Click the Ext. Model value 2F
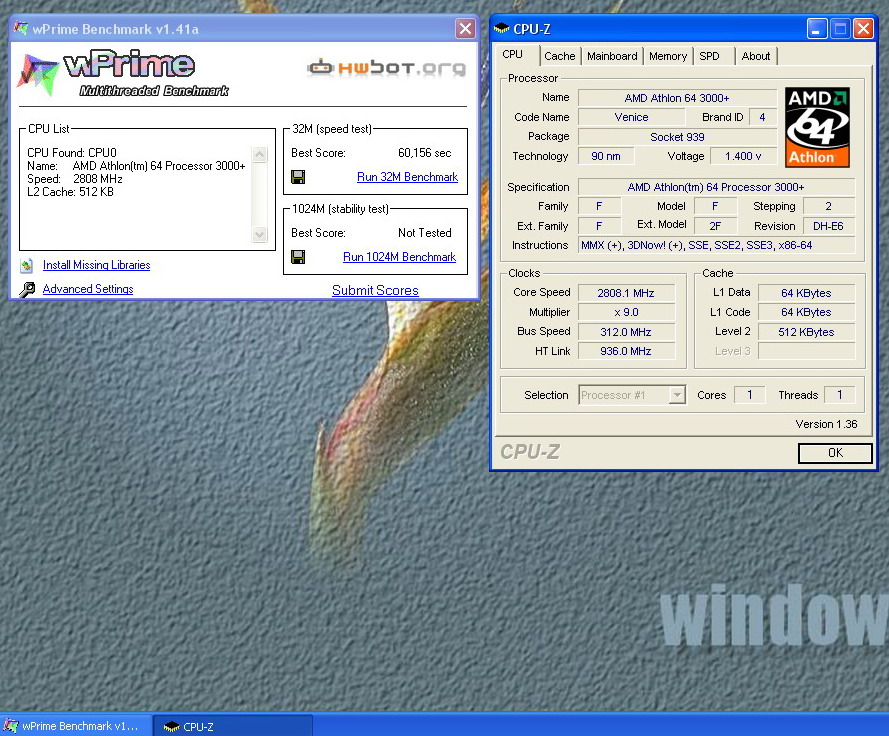 click(715, 226)
